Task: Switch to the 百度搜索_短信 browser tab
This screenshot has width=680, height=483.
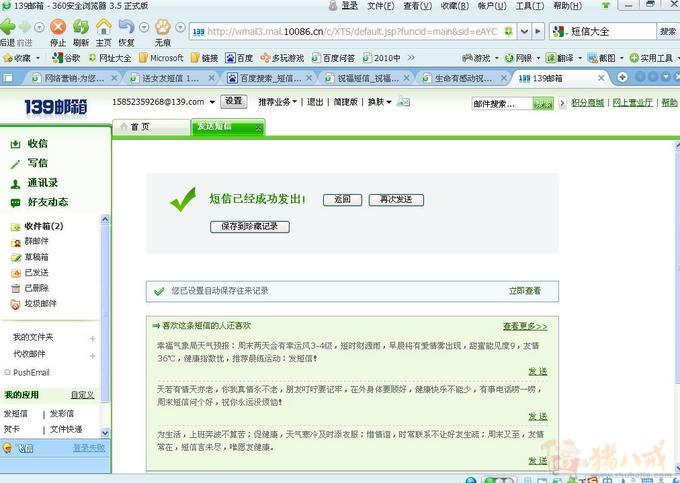Action: pos(270,78)
